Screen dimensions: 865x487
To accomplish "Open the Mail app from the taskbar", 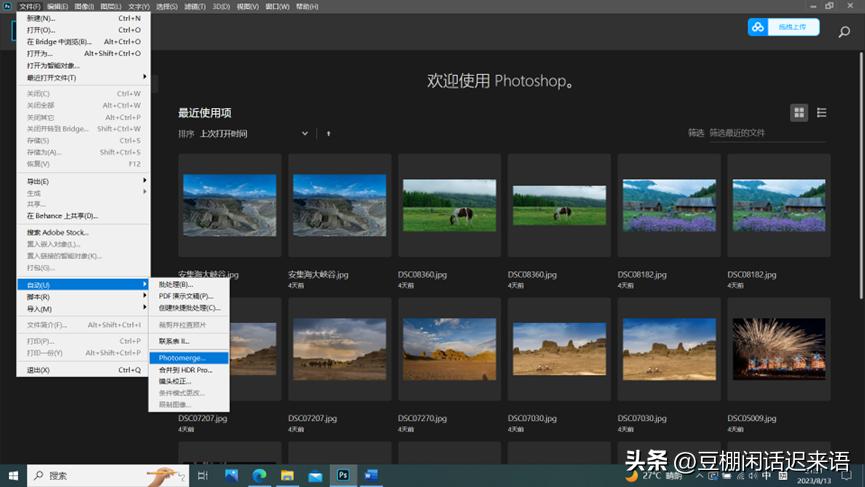I will [314, 475].
